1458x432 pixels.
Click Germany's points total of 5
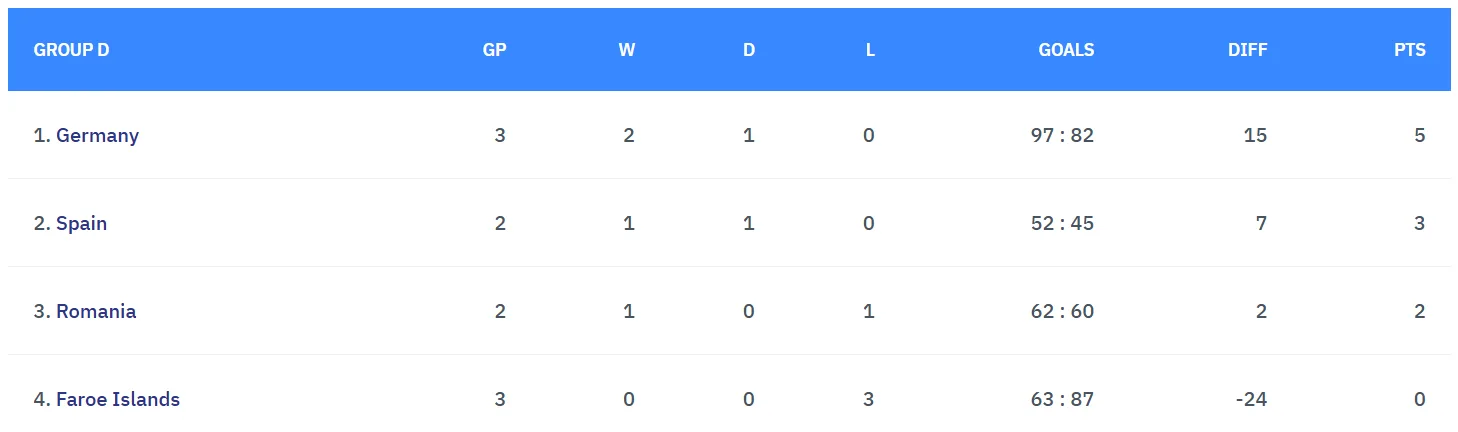[1420, 135]
